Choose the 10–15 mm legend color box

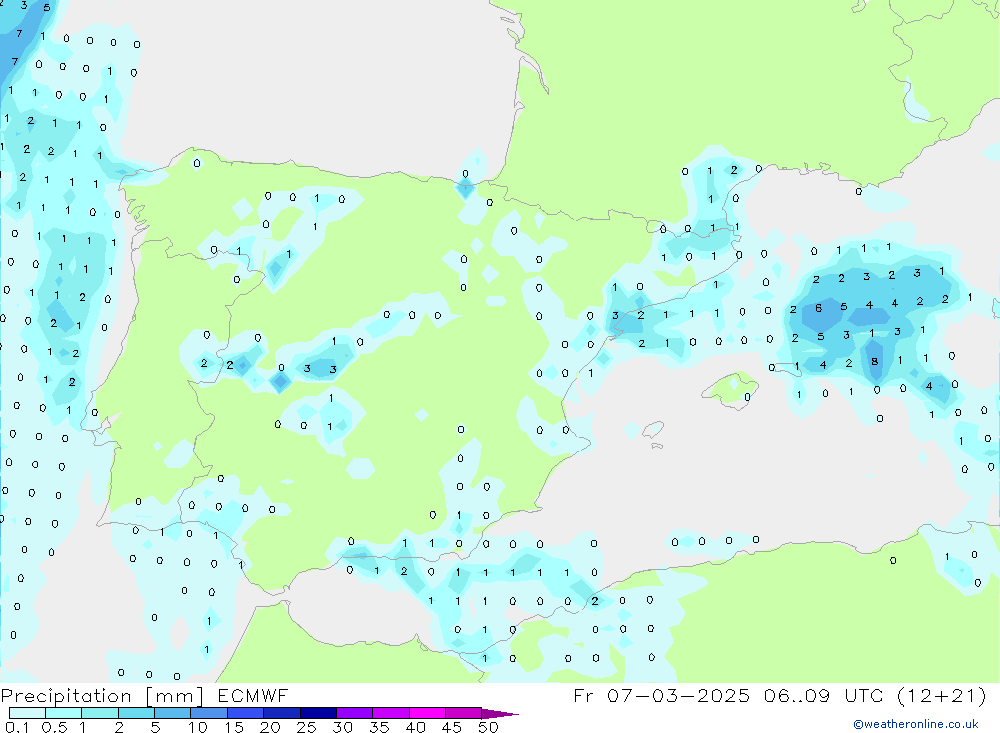(x=209, y=713)
